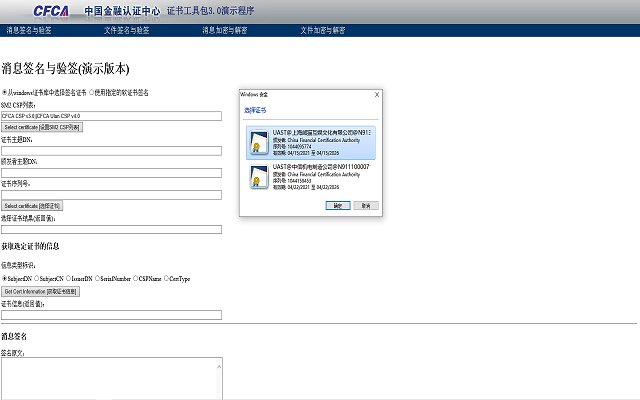Viewport: 640px width, 400px height.
Task: Cancel the certificate dialog with 取消
Action: click(x=366, y=206)
